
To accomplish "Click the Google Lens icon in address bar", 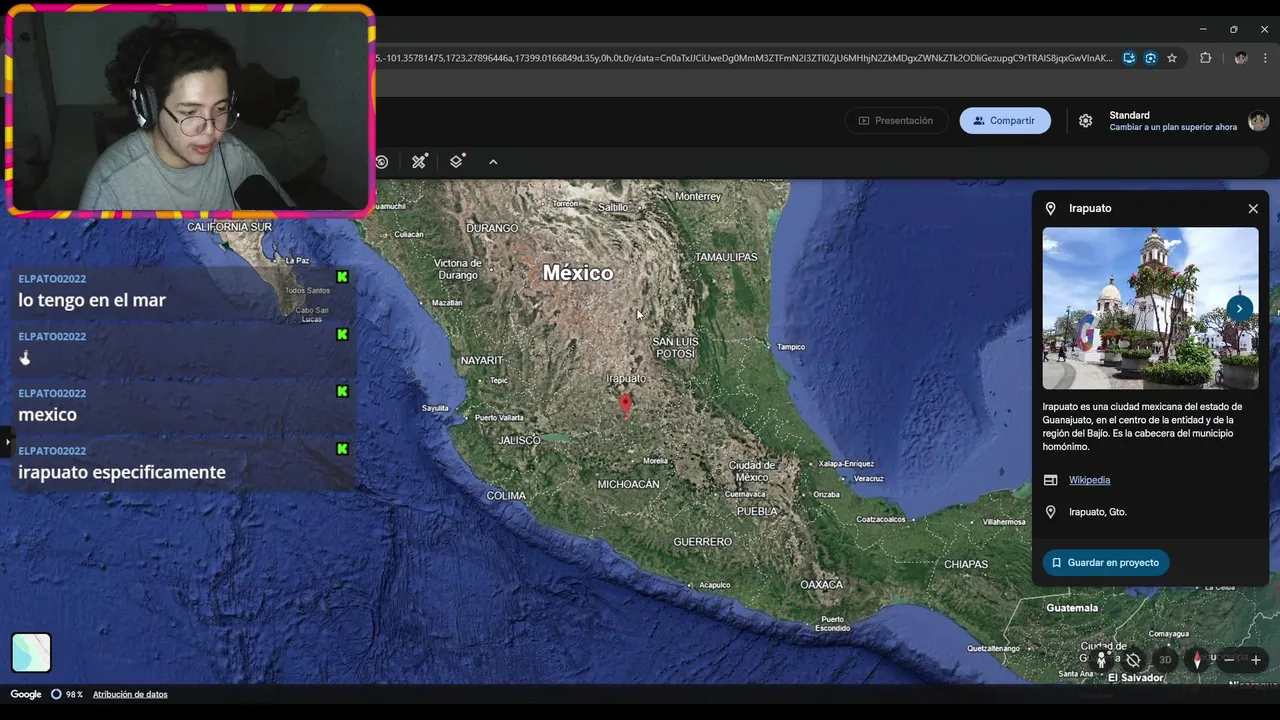I will pos(1150,58).
